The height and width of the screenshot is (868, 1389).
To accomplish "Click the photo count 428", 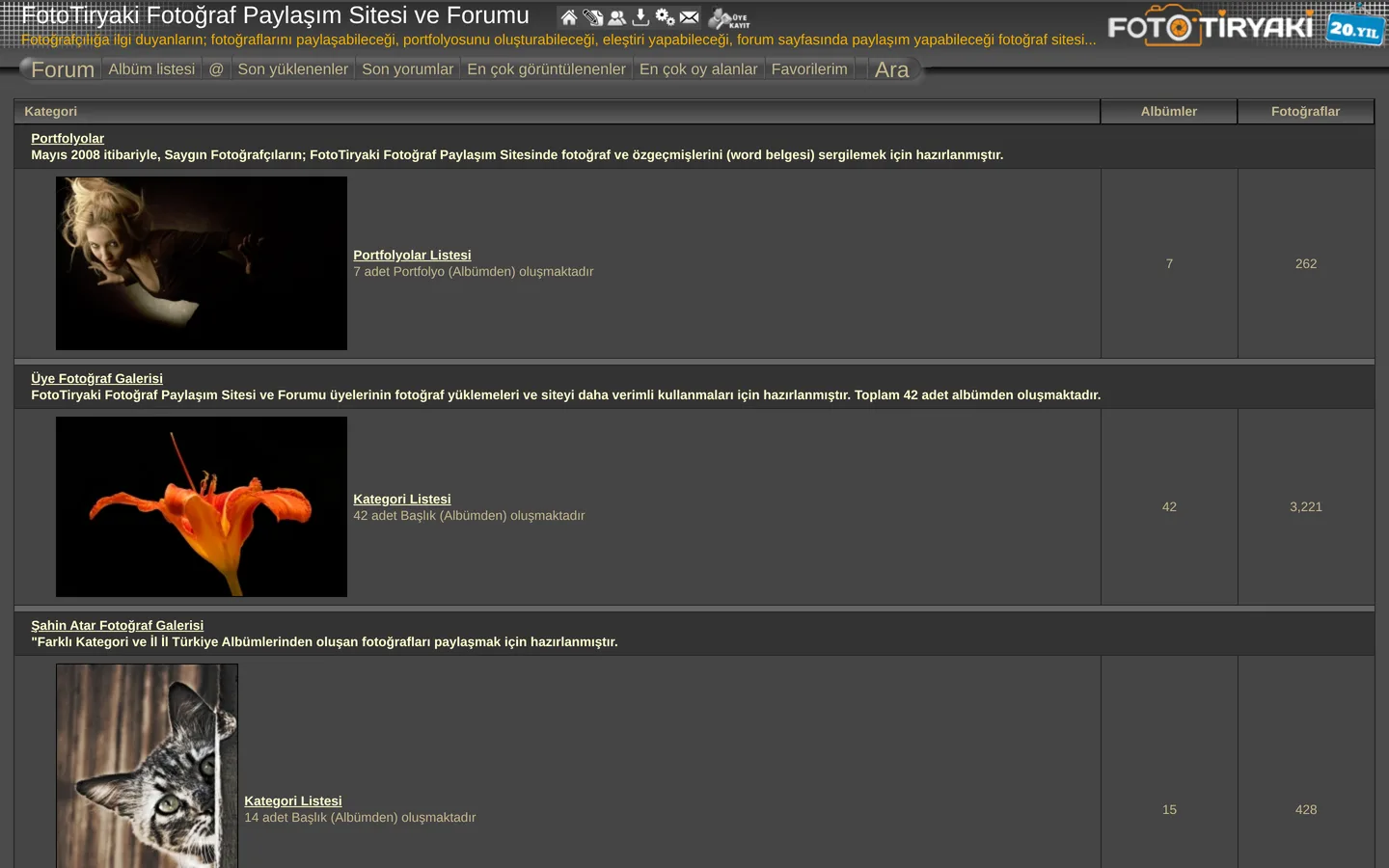I will point(1306,809).
